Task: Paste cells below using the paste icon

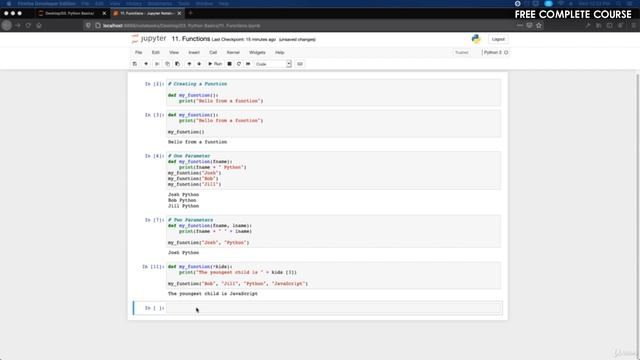Action: click(x=177, y=64)
